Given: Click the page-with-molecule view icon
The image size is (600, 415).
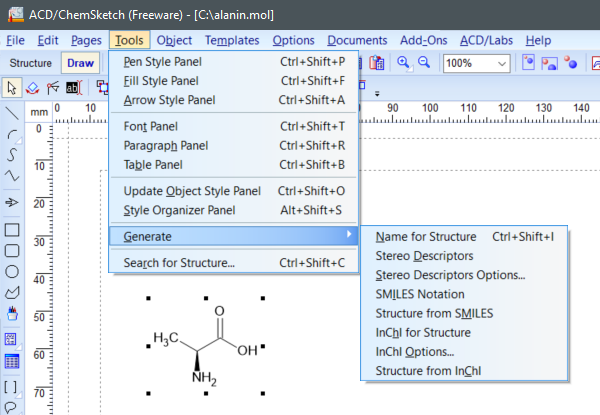Looking at the screenshot, I should pos(528,63).
